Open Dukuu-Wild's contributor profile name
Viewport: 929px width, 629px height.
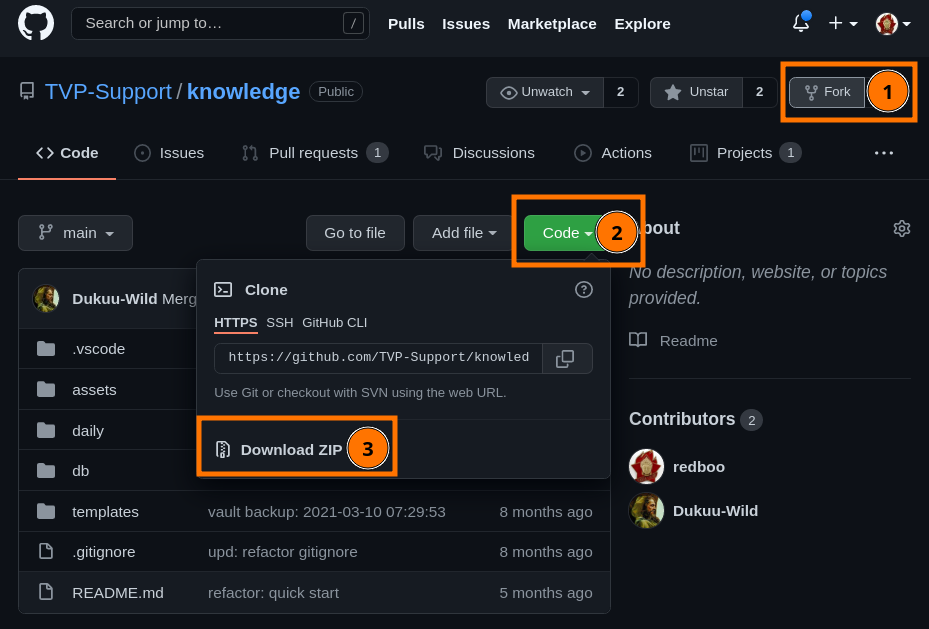click(x=715, y=511)
